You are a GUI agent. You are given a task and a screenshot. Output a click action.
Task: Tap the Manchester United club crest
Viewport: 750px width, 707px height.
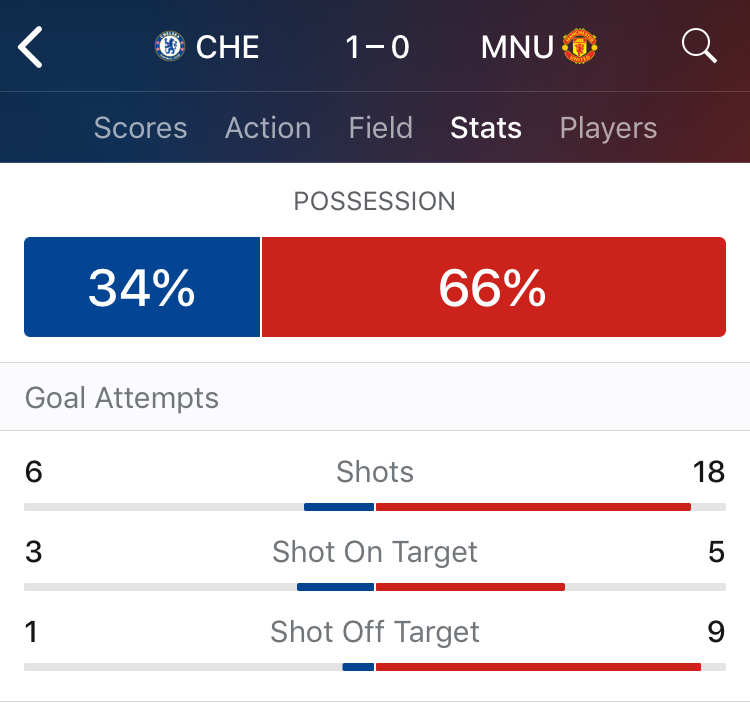pos(580,47)
